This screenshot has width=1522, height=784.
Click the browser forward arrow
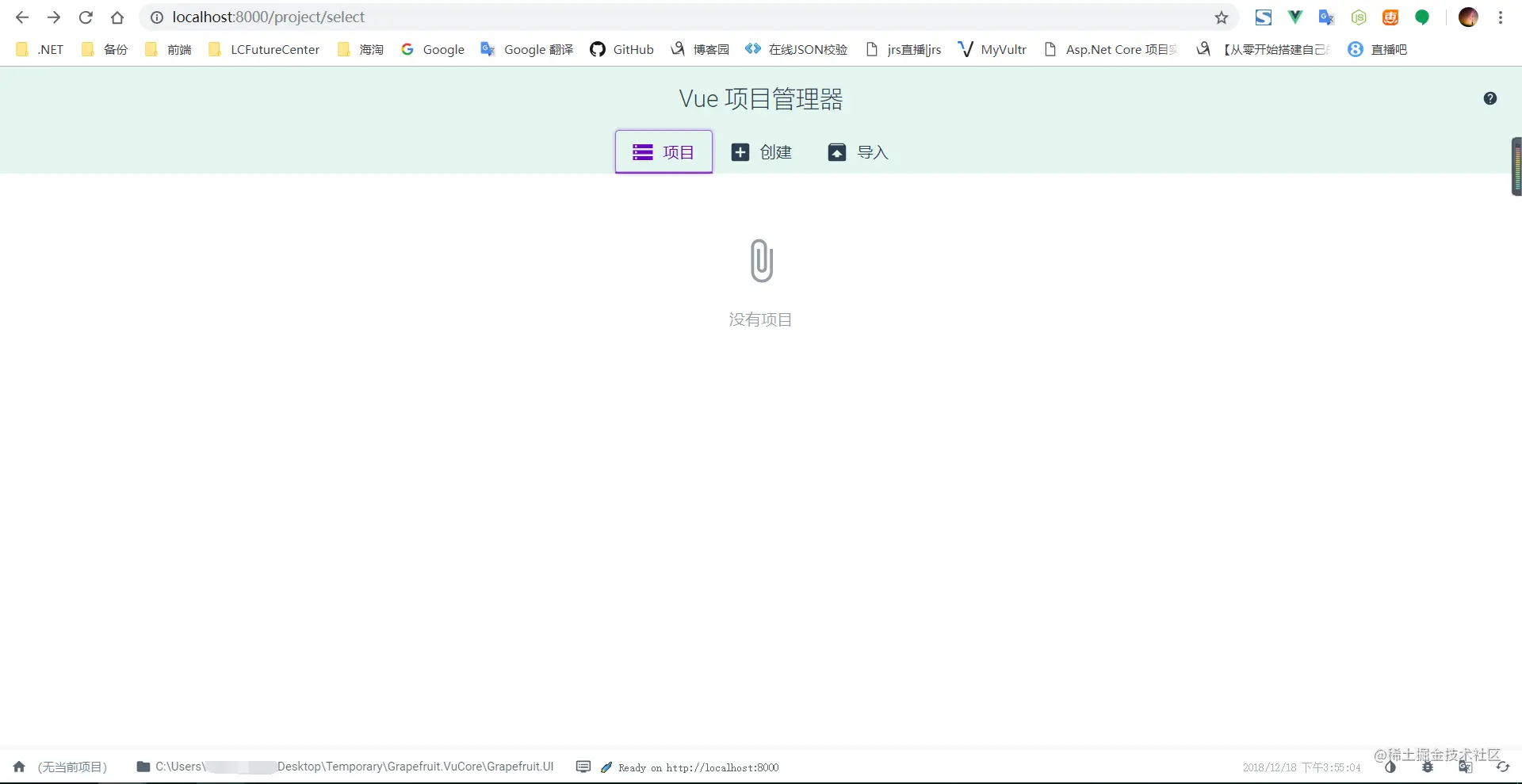pyautogui.click(x=54, y=17)
